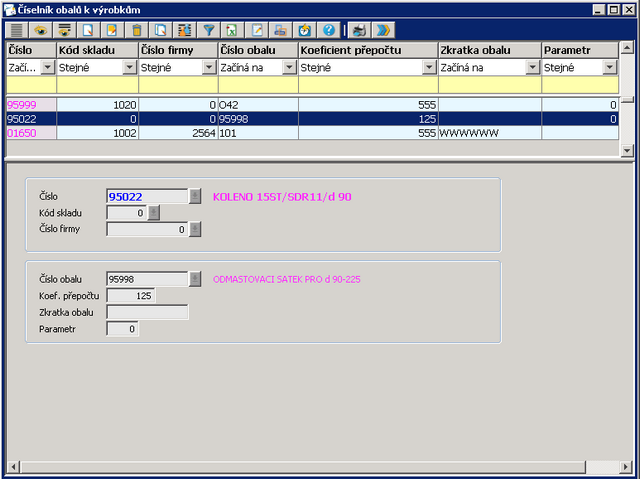Click the eye view icon in toolbar
This screenshot has height=479, width=640.
pos(41,30)
